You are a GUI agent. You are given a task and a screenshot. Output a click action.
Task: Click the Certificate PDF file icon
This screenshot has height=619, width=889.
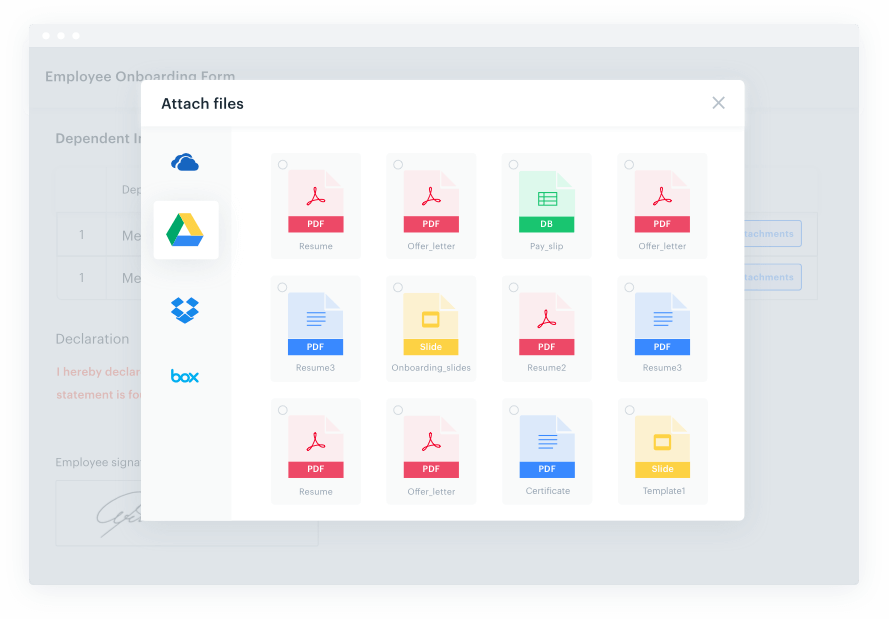coord(547,446)
